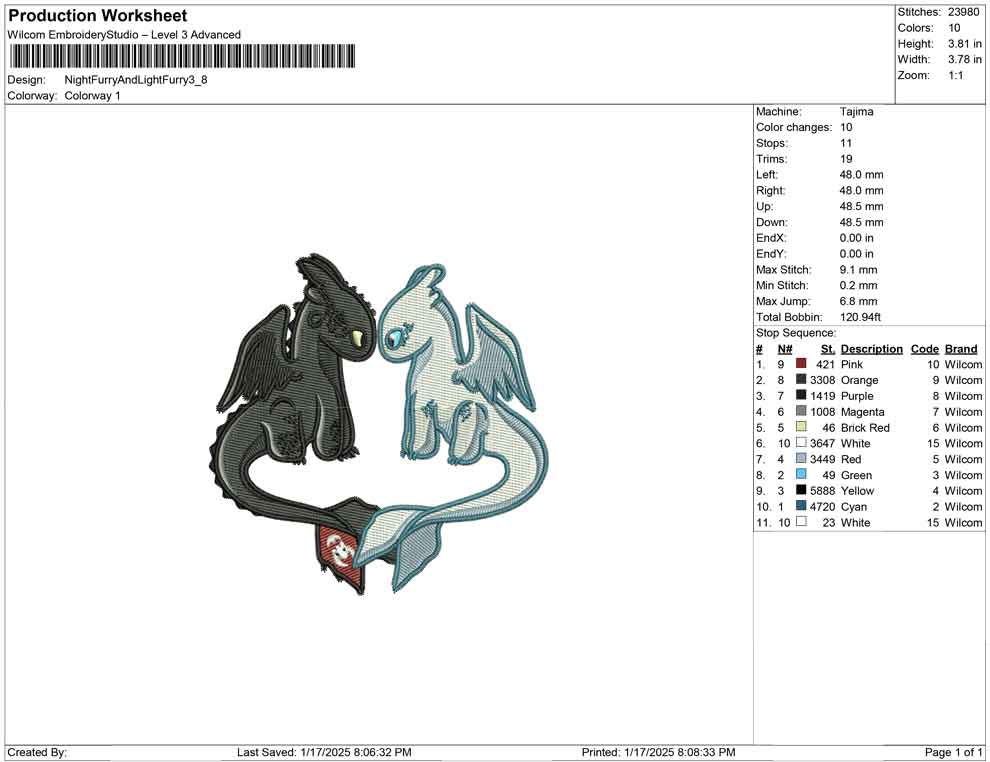The height and width of the screenshot is (762, 990).
Task: Click the EndY label
Action: [x=771, y=254]
